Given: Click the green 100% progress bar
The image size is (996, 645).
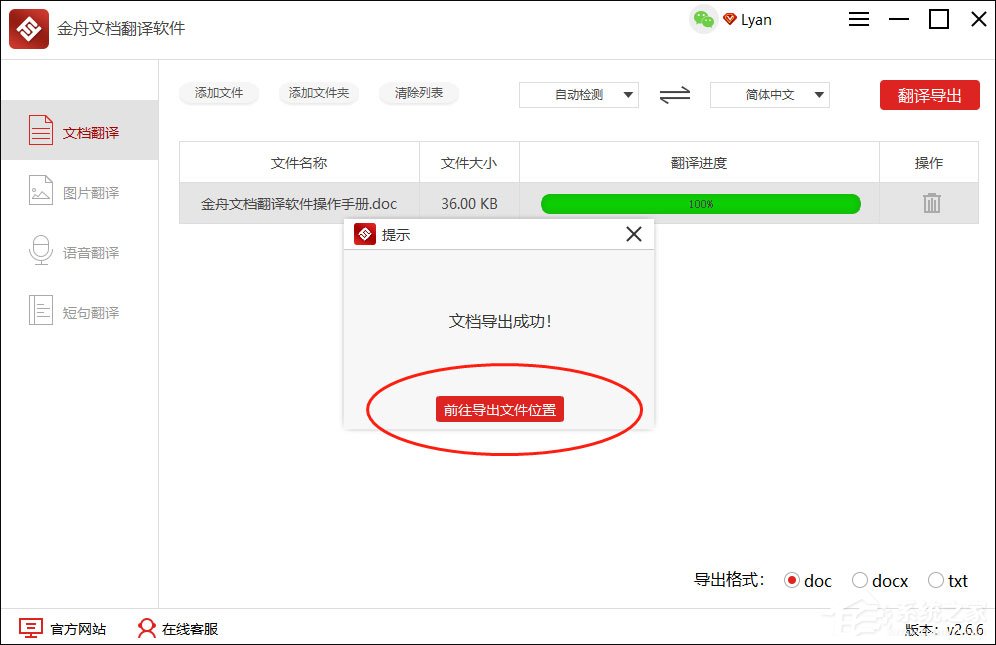Looking at the screenshot, I should pyautogui.click(x=701, y=203).
